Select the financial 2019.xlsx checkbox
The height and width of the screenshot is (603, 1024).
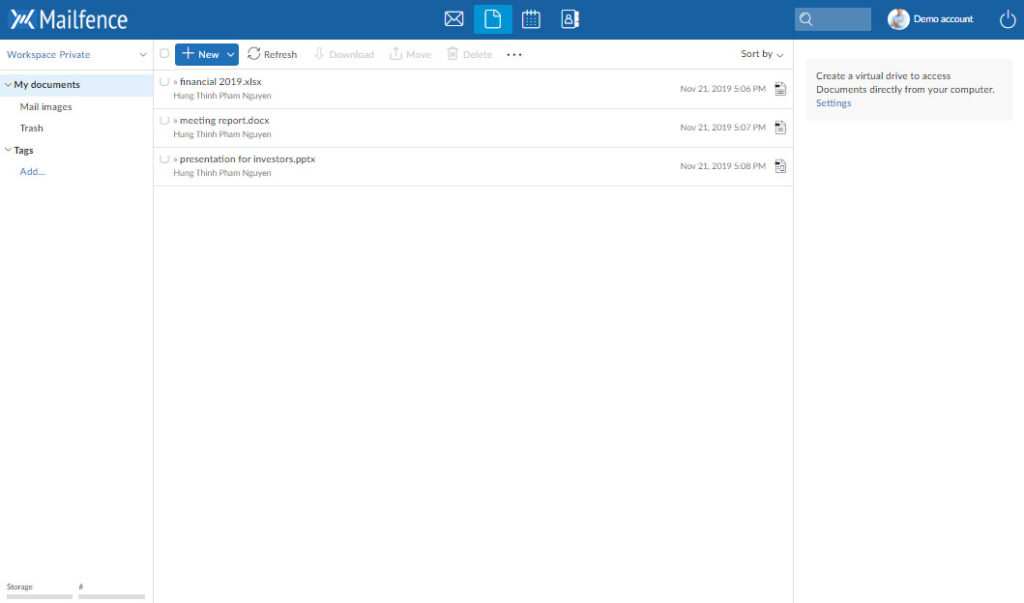point(165,82)
